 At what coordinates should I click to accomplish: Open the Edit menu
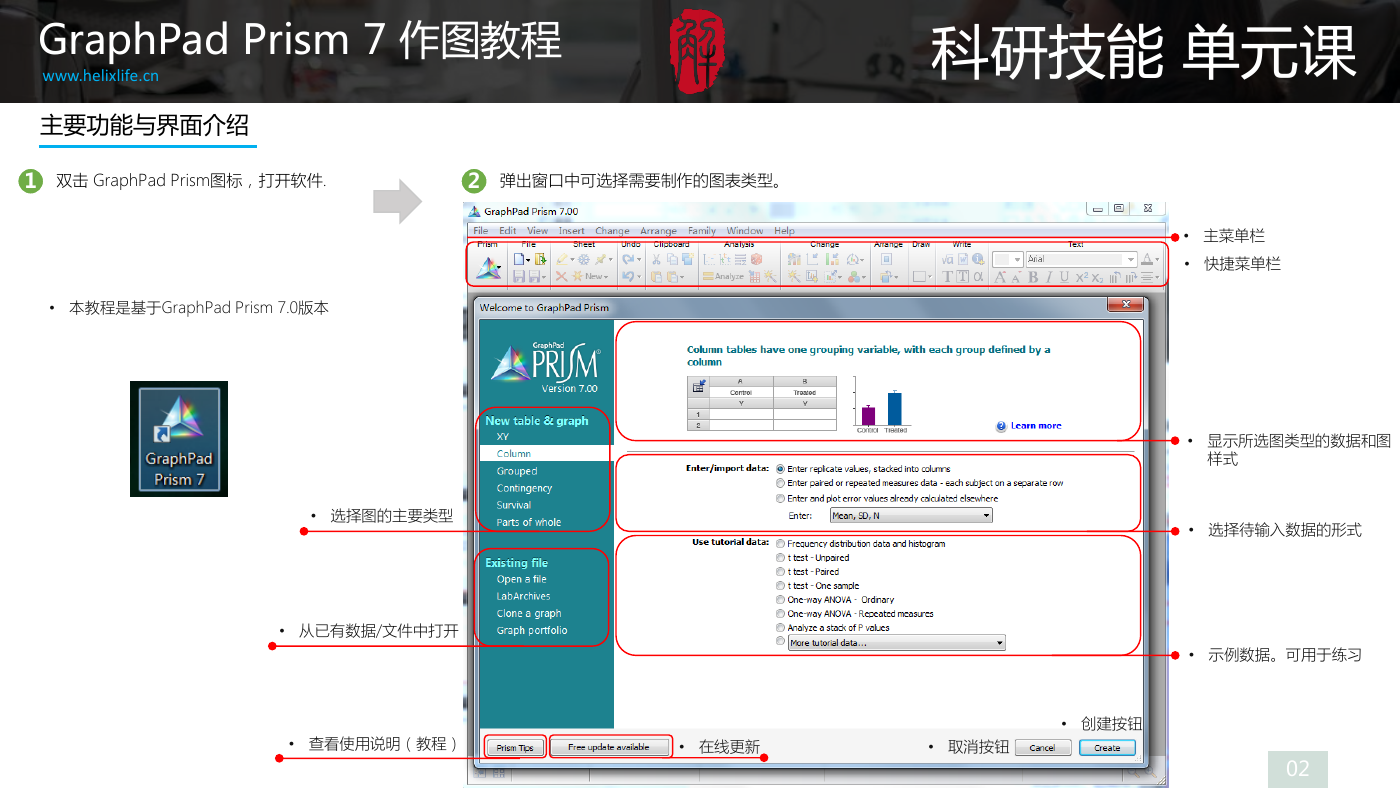508,231
